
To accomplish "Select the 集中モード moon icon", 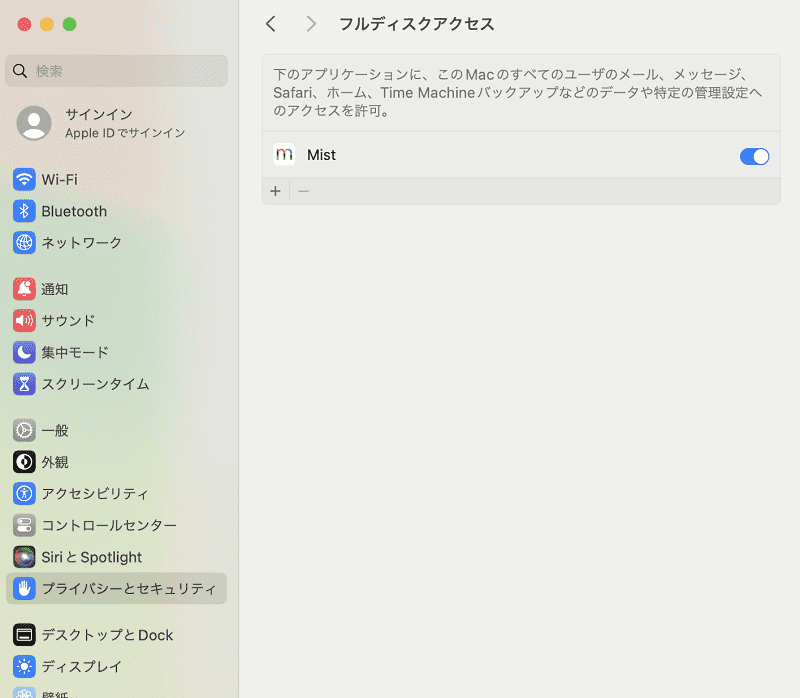I will click(x=24, y=352).
